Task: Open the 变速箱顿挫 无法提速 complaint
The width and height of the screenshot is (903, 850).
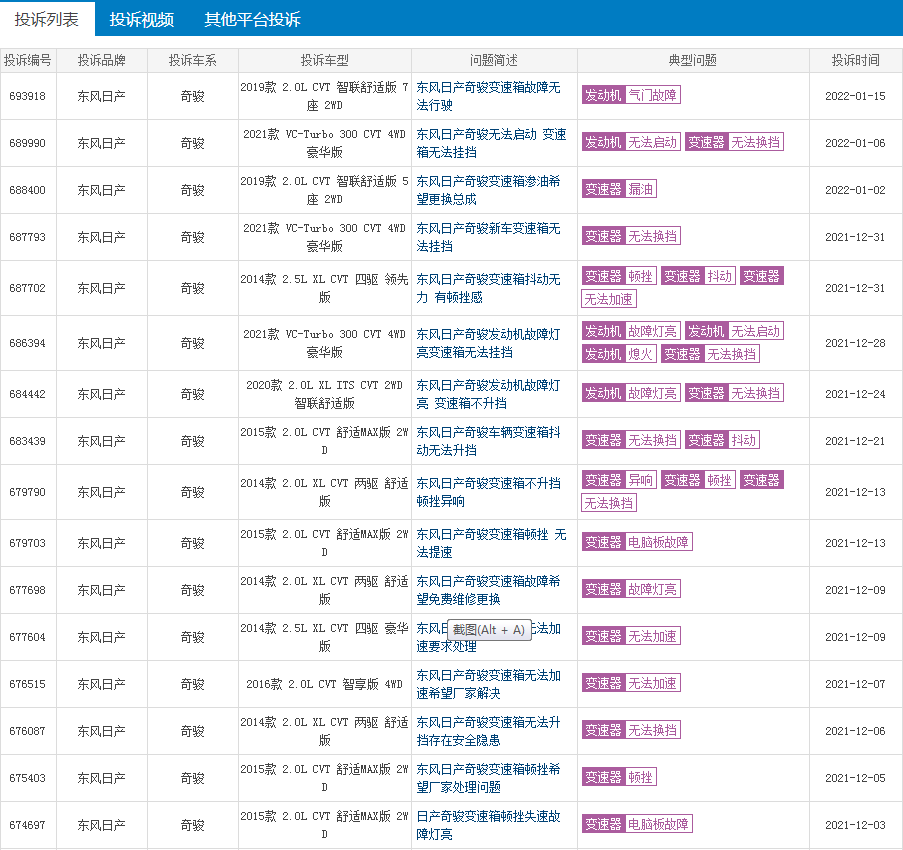Action: pyautogui.click(x=490, y=543)
